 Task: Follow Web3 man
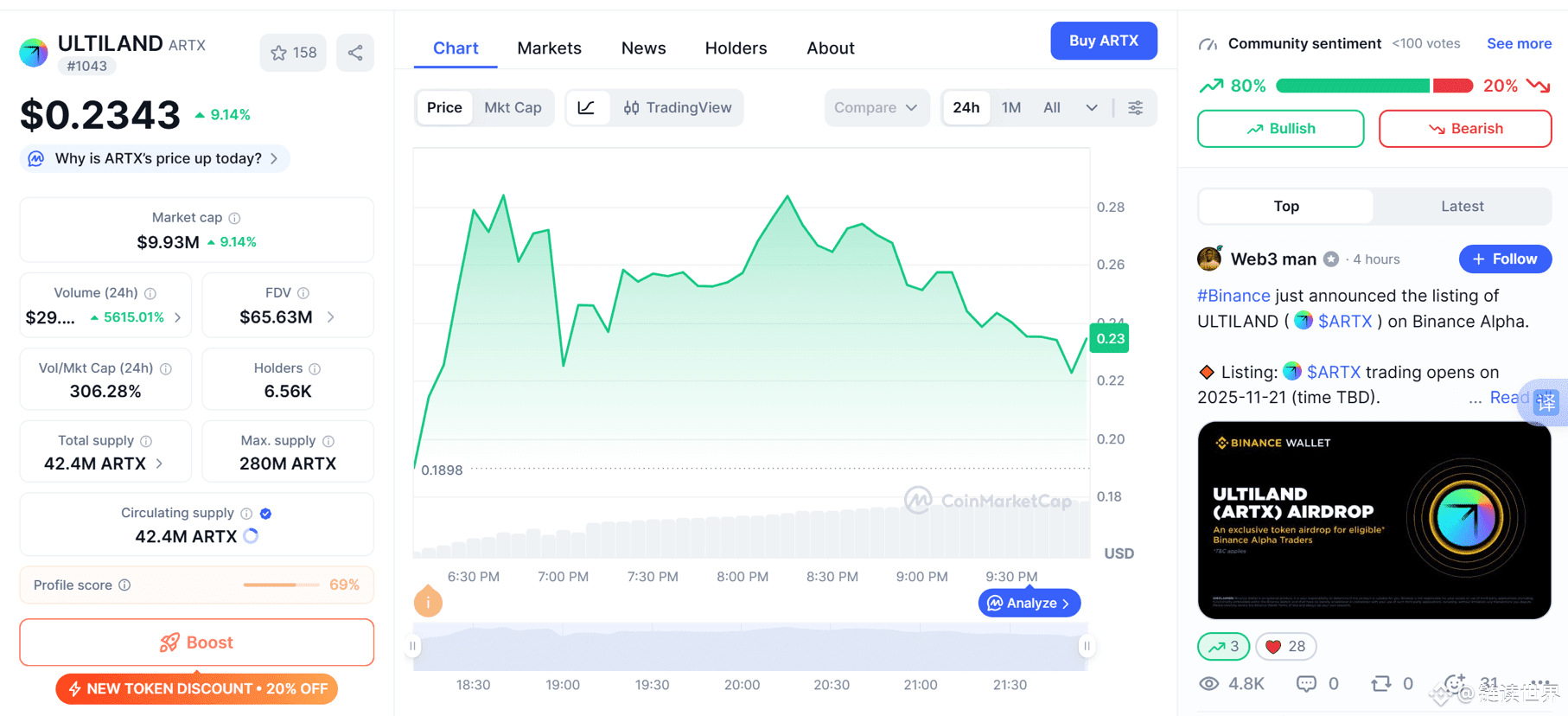pos(1505,259)
